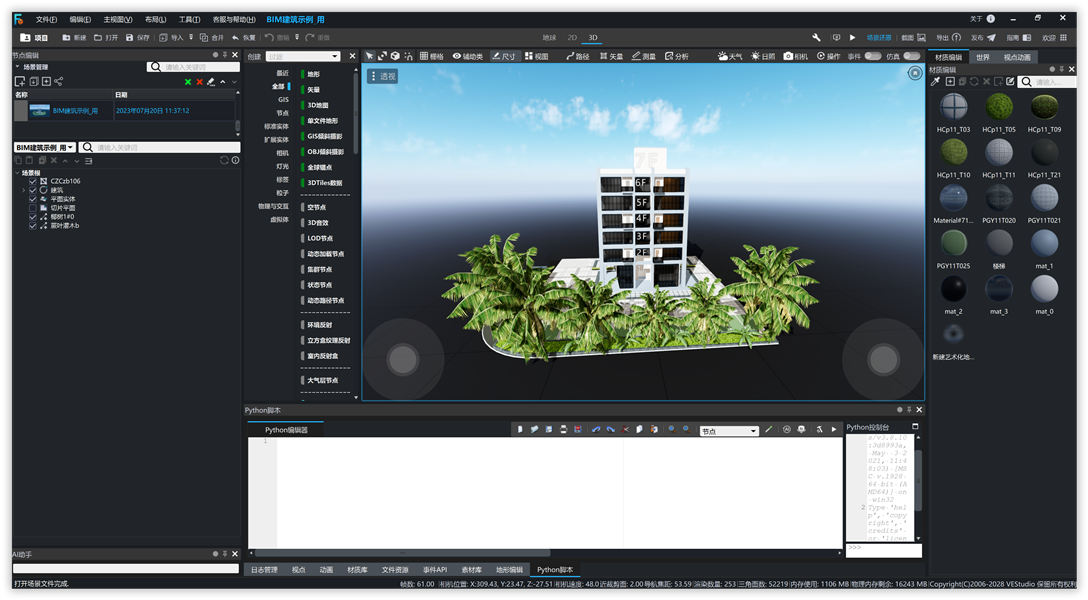Collapse the 场景管理 section

click(17, 67)
